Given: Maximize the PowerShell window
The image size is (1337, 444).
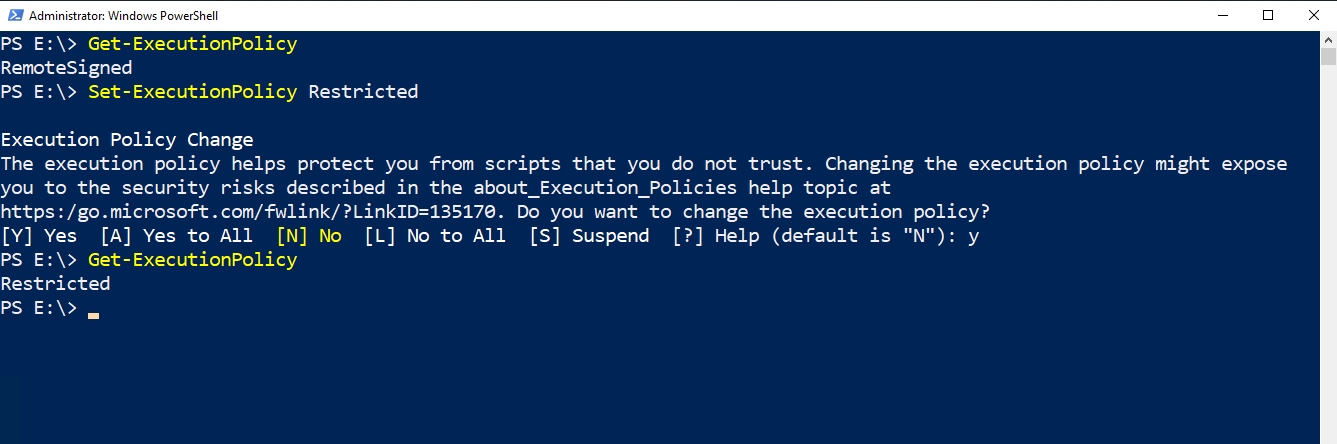Looking at the screenshot, I should 1267,15.
